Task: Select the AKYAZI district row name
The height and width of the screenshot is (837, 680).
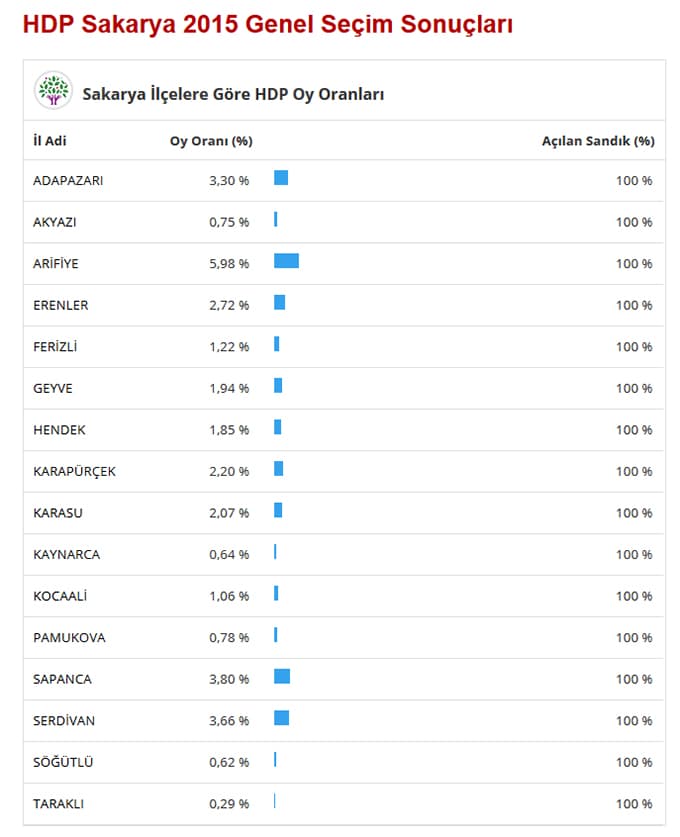Action: (54, 222)
